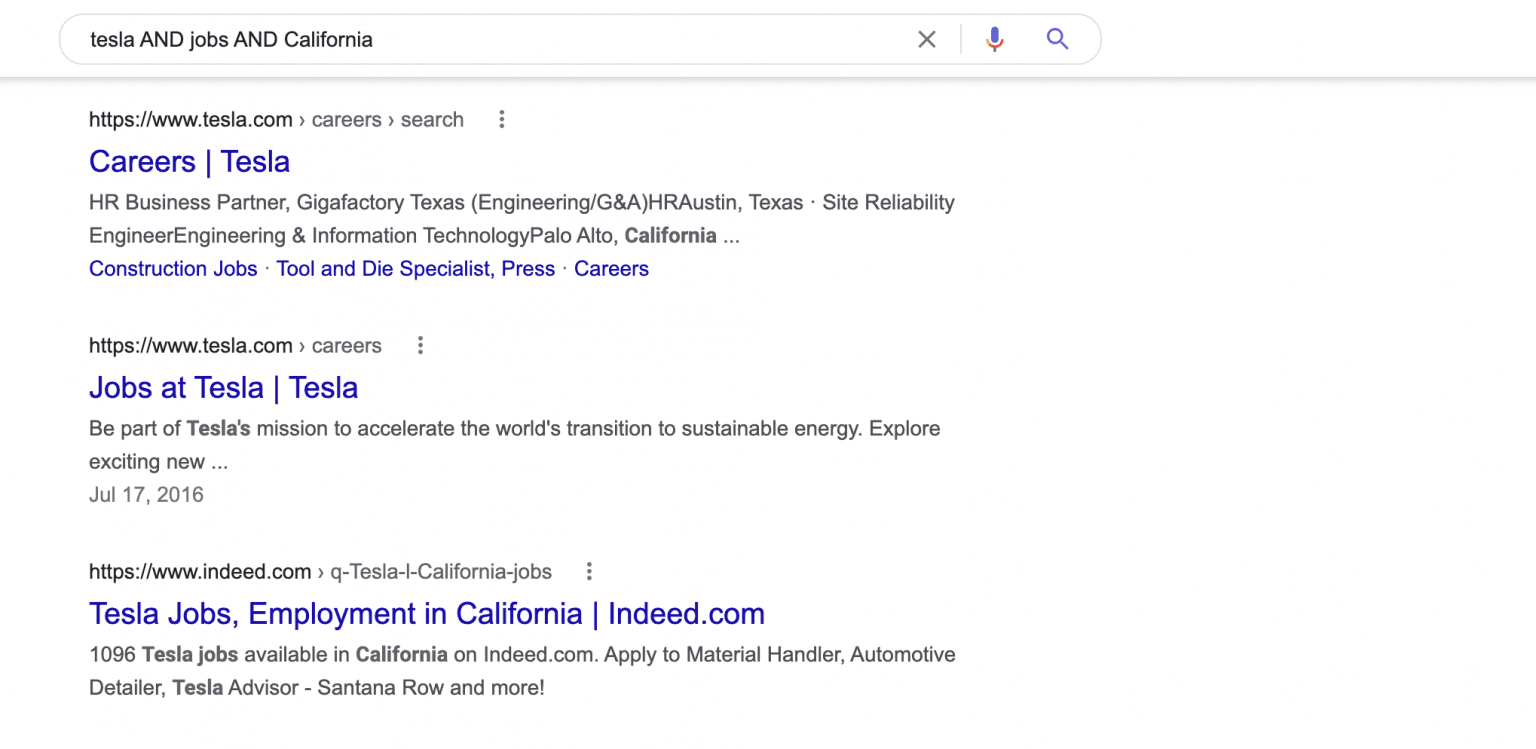
Task: Click the tesla.com careers breadcrumb on second result
Action: point(235,345)
